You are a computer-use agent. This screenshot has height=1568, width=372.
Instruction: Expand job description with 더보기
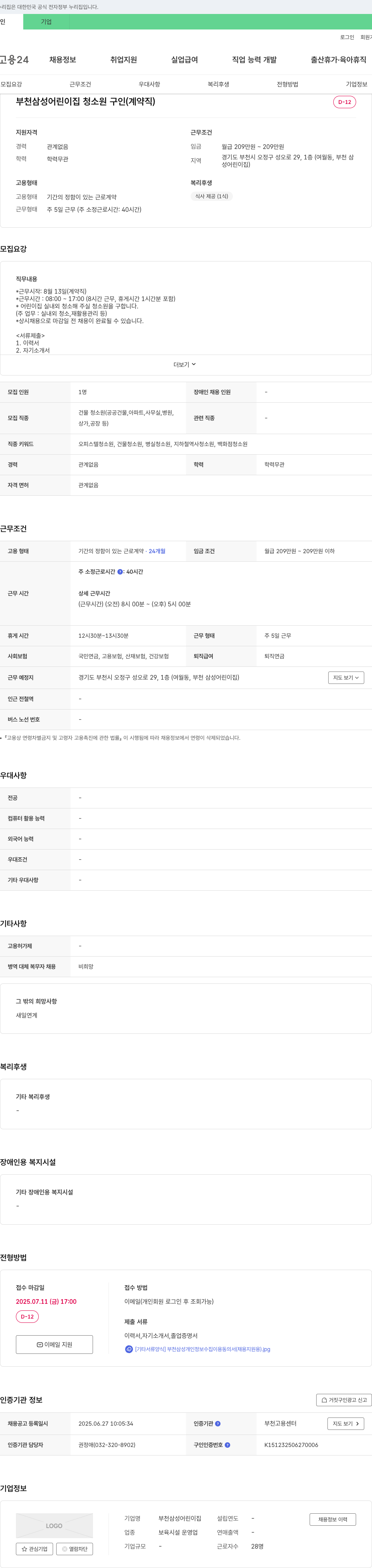click(x=185, y=365)
